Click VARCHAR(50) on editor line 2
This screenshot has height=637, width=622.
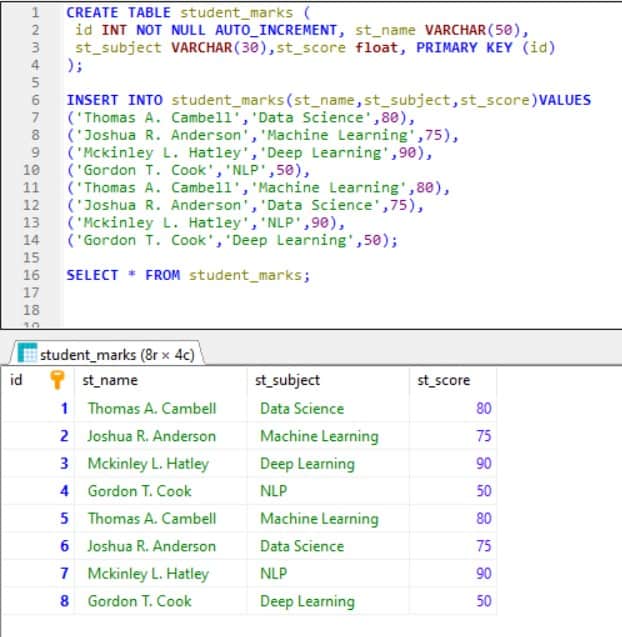click(472, 30)
